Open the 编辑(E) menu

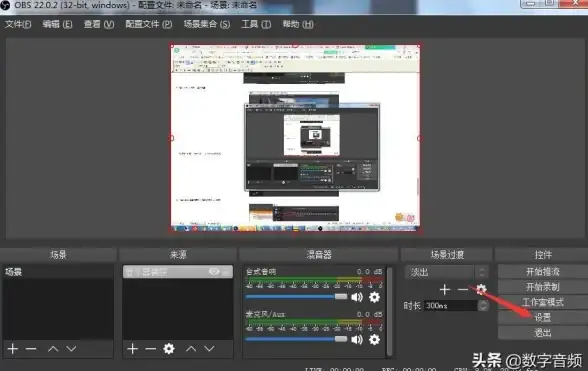pos(57,24)
